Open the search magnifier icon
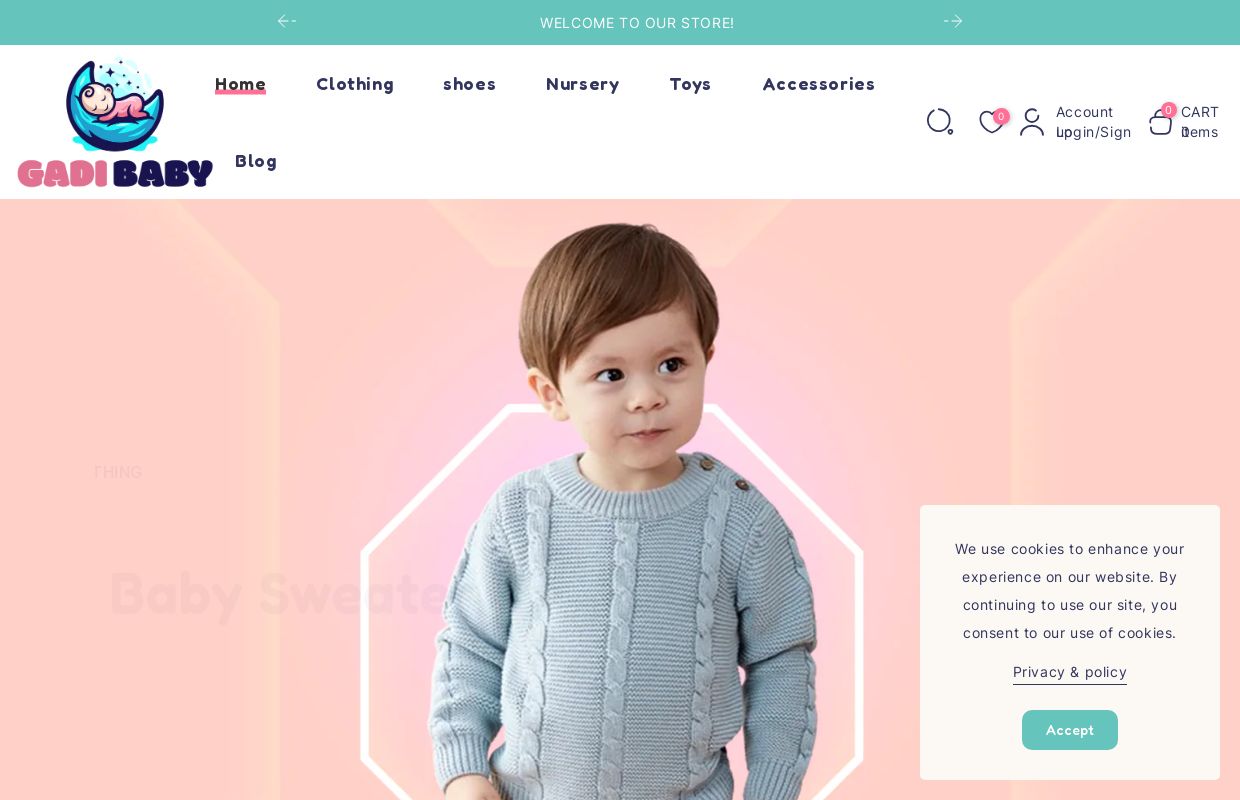This screenshot has width=1240, height=800. point(940,122)
